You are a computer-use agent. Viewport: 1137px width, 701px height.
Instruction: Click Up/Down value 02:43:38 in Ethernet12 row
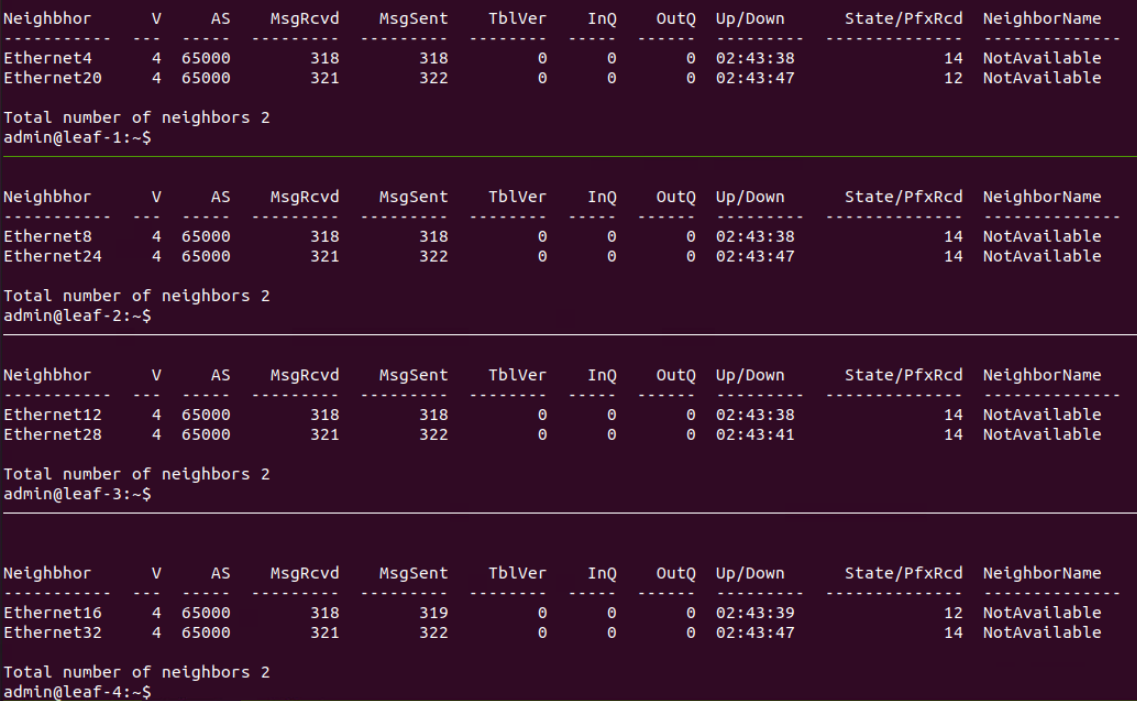[x=755, y=415]
